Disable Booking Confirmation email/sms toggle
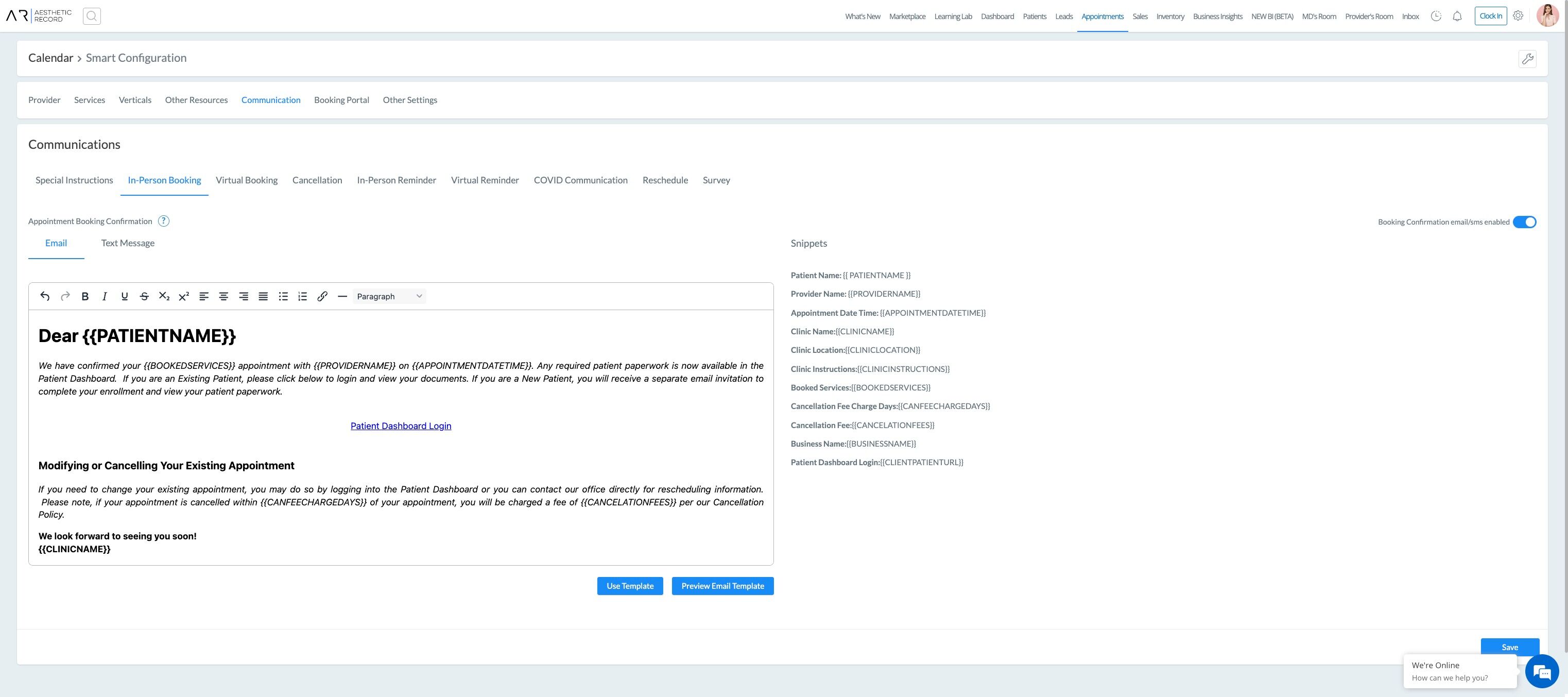 (x=1524, y=222)
